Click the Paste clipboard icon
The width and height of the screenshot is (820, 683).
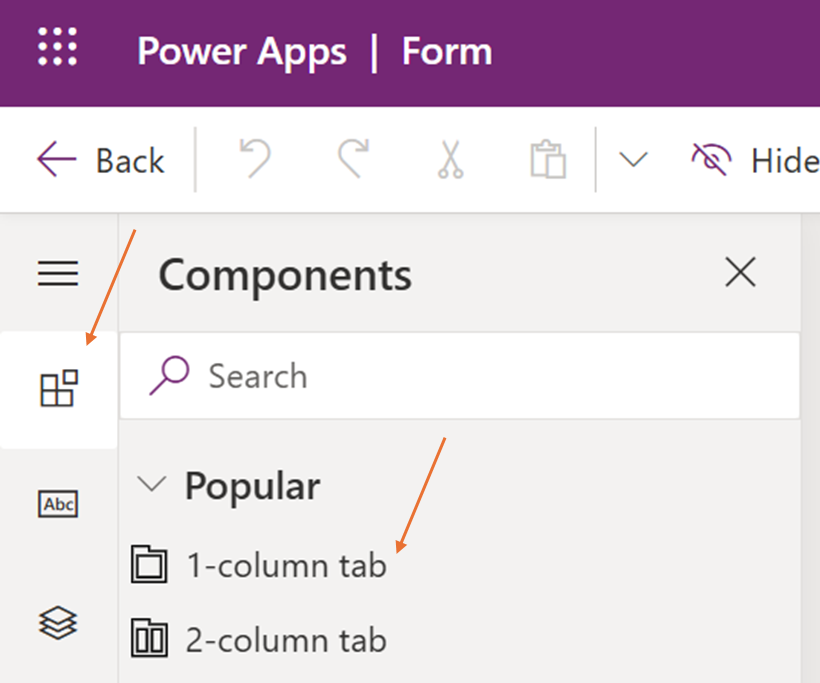click(547, 160)
